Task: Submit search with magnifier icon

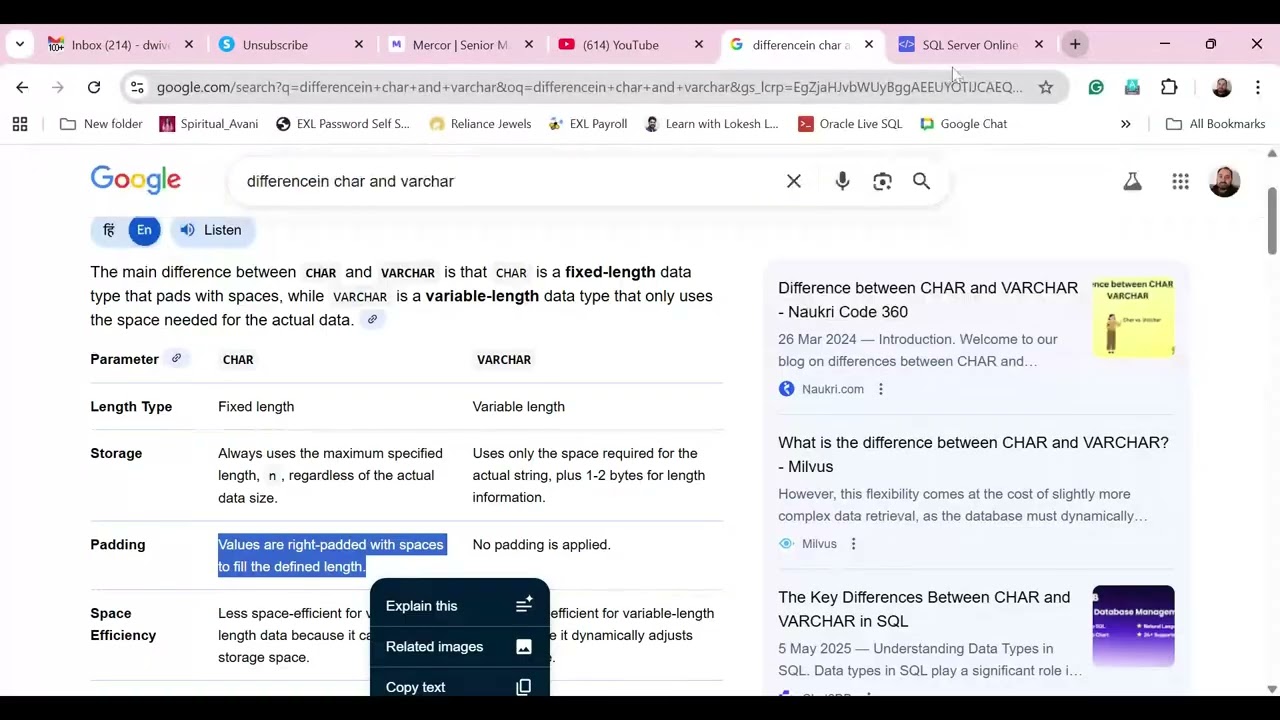Action: tap(921, 181)
